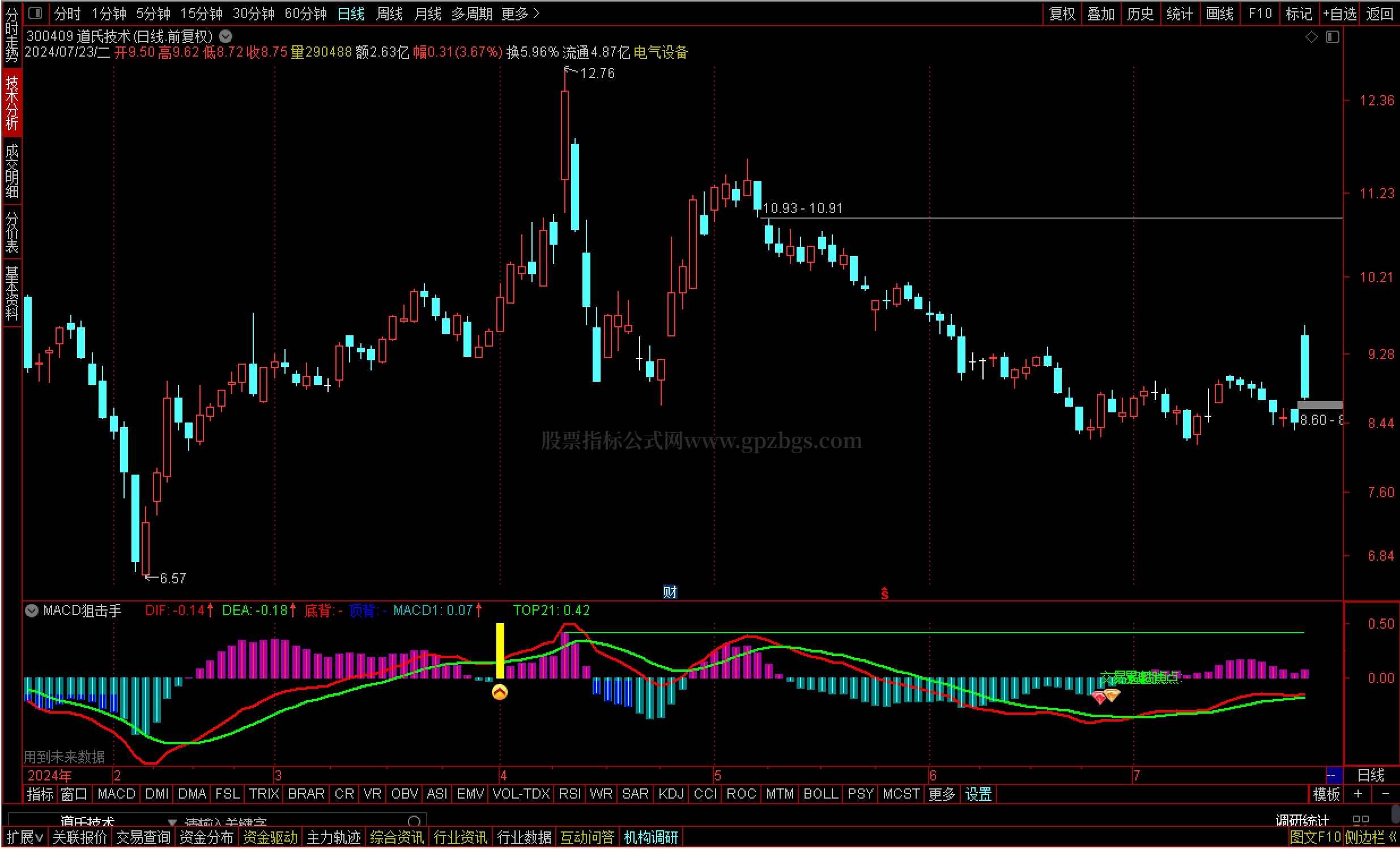Expand the 更多 > period menu
The image size is (1400, 849).
pyautogui.click(x=521, y=13)
